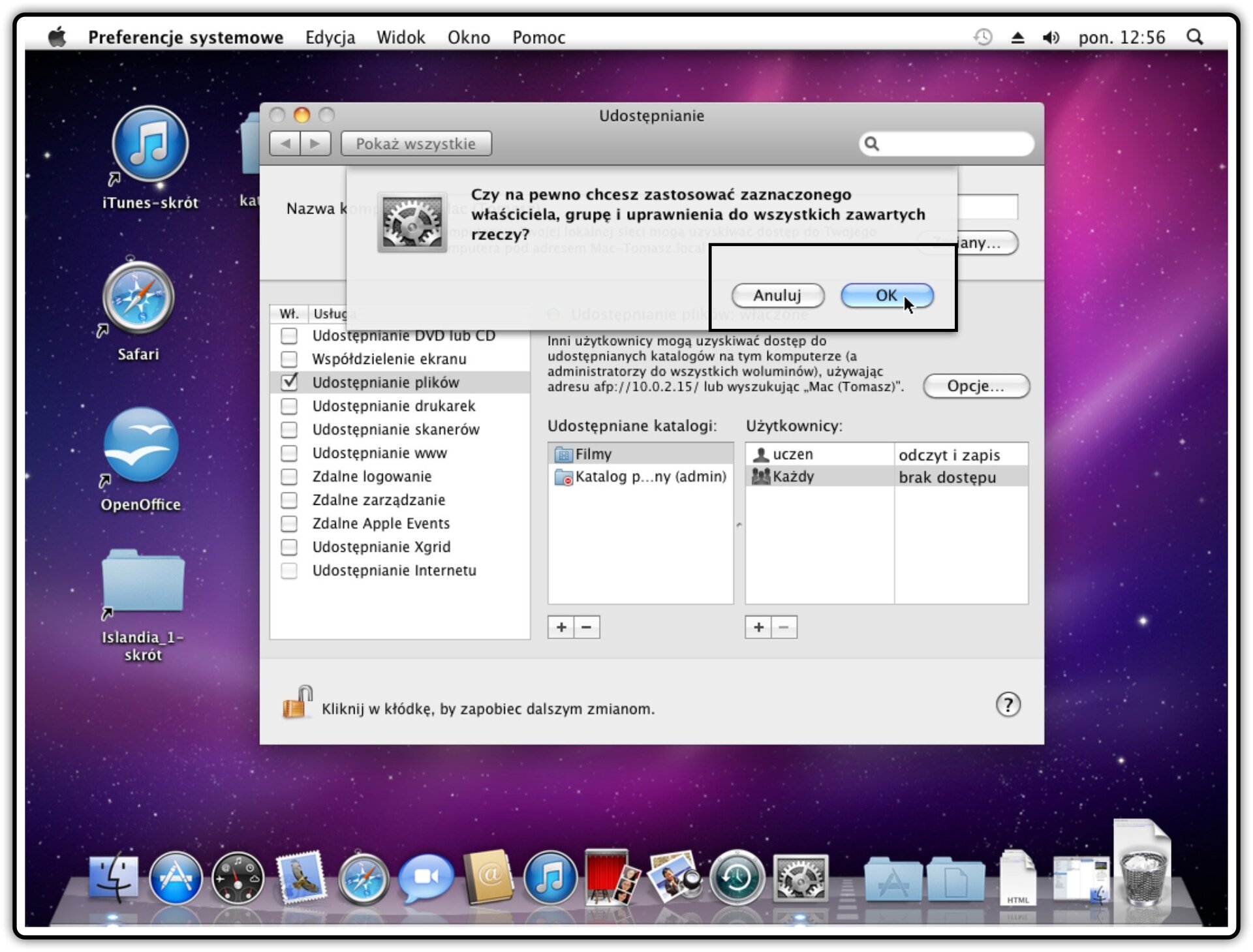1253x952 pixels.
Task: Show the clock menu pon. 12:56
Action: click(1122, 37)
